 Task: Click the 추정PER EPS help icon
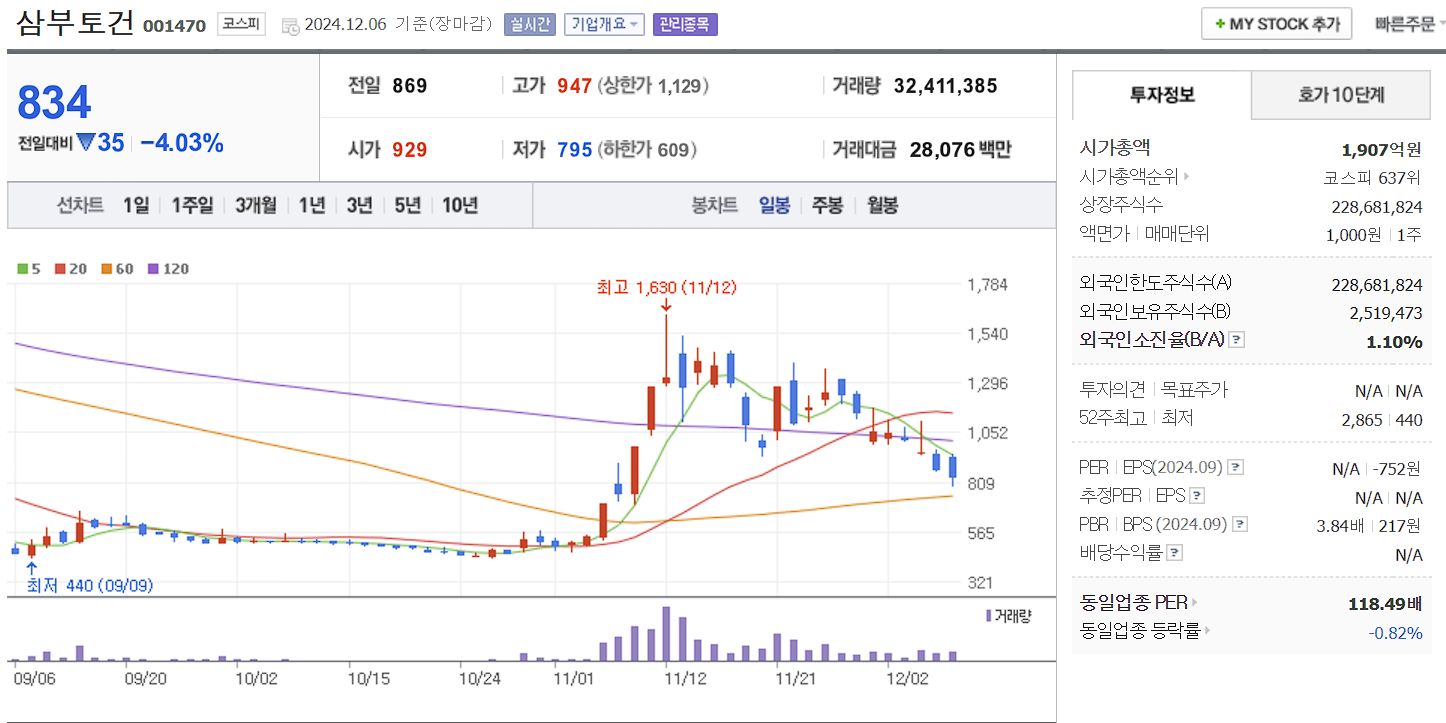click(1196, 497)
